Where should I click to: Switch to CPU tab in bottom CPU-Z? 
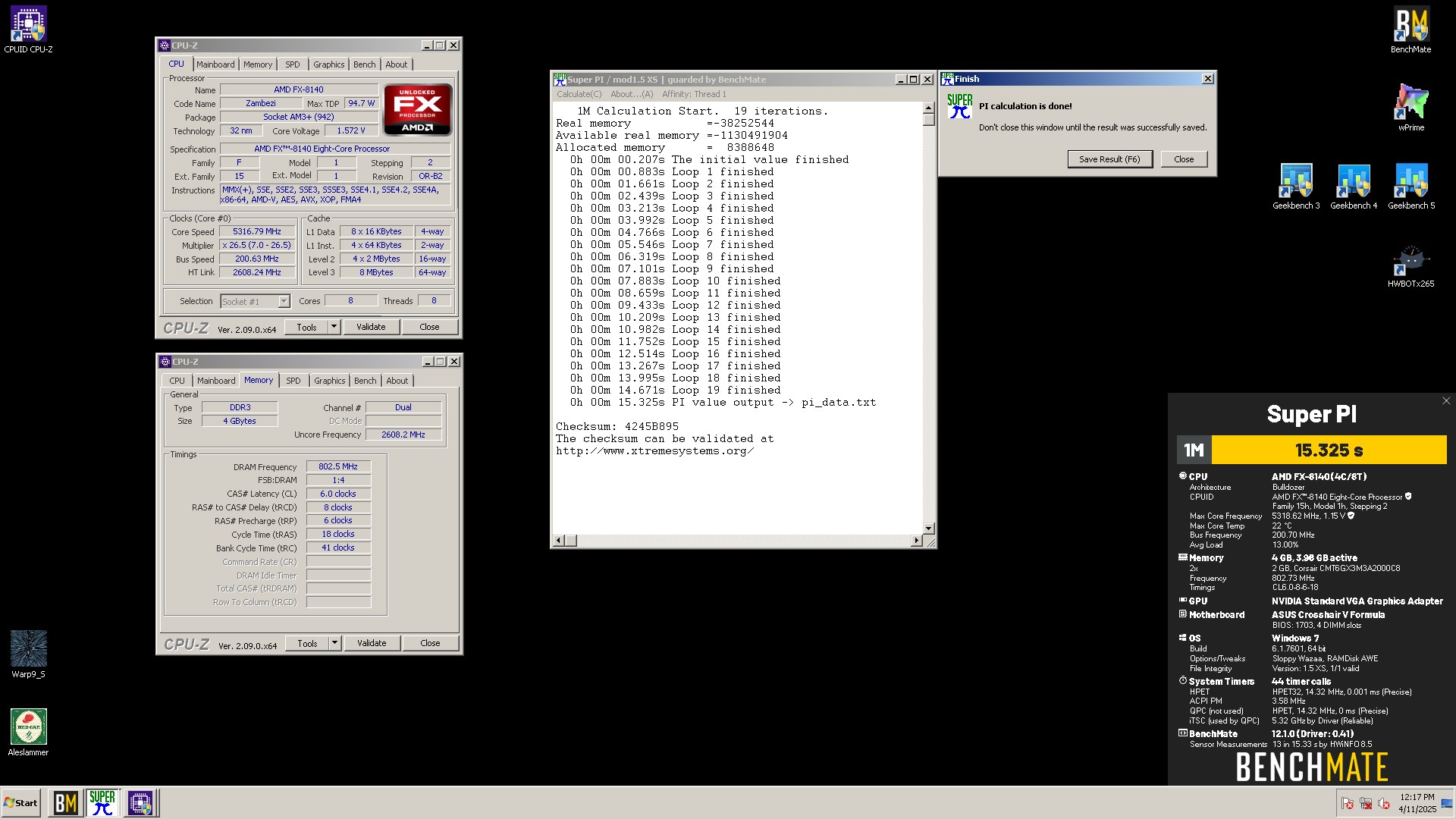tap(177, 381)
